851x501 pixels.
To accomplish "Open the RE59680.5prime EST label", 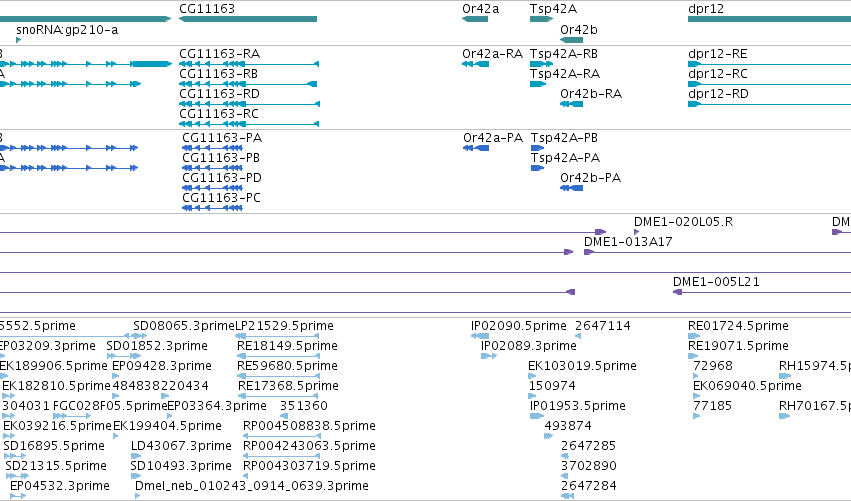I will tap(287, 366).
